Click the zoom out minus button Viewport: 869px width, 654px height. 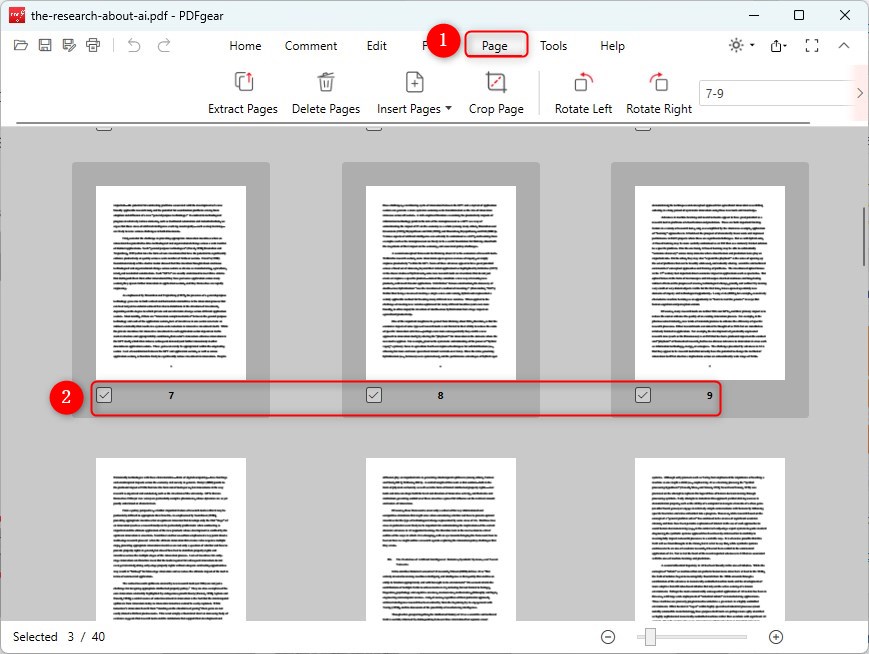pyautogui.click(x=607, y=636)
